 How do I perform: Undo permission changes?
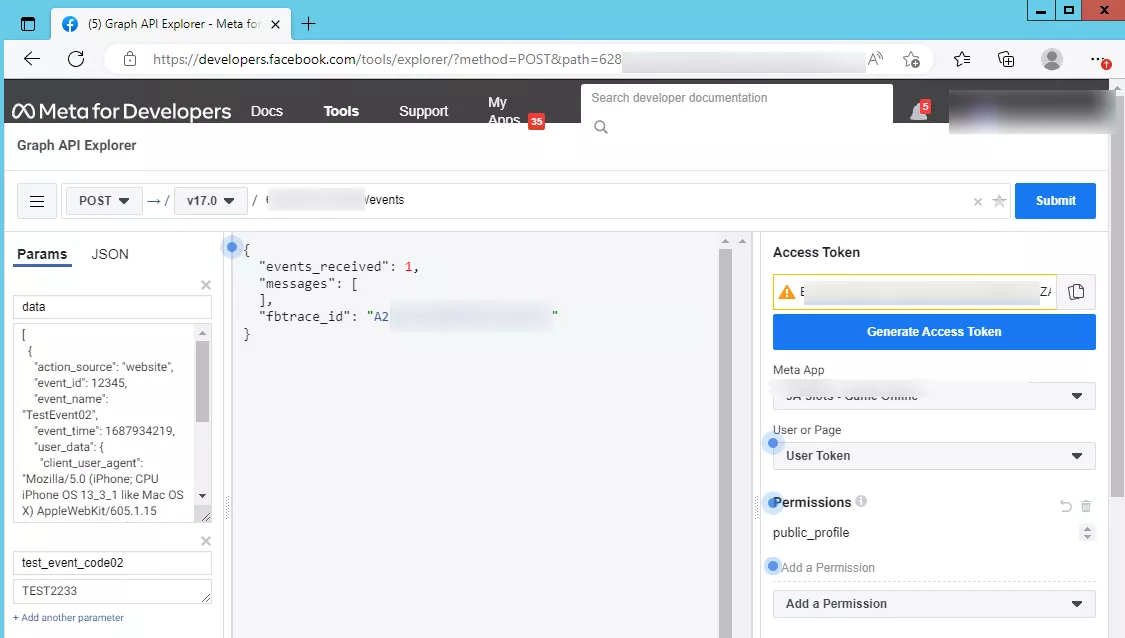point(1065,506)
